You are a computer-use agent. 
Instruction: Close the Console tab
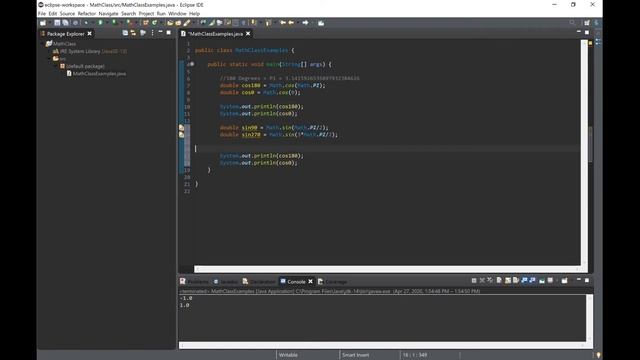(x=311, y=282)
